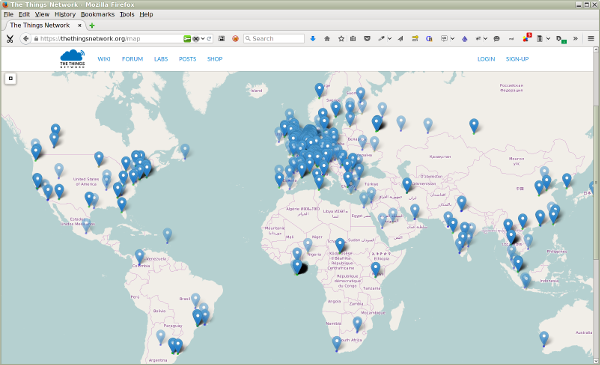Click the yellow ruler toolbar icon
The height and width of the screenshot is (365, 600).
415,39
